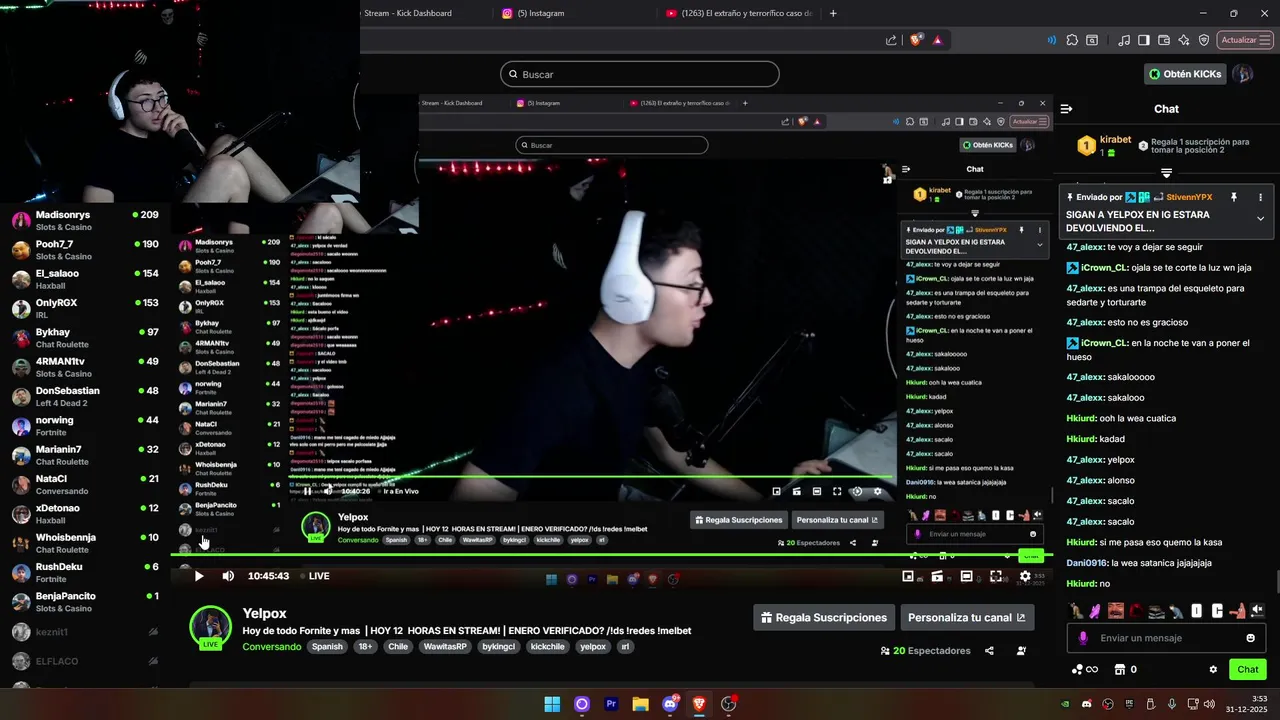The image size is (1280, 720).
Task: Click StivennYPX username in pinned message
Action: tap(1189, 197)
